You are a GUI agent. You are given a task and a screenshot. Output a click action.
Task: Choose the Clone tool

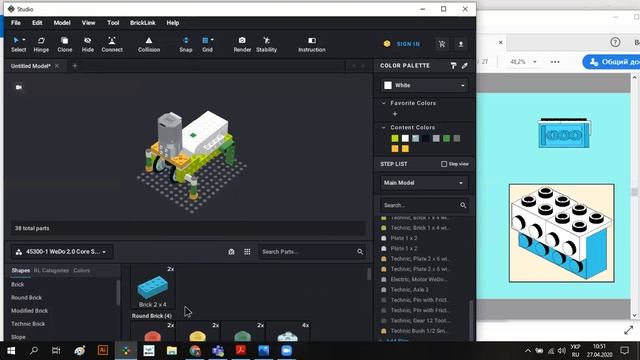pos(64,44)
